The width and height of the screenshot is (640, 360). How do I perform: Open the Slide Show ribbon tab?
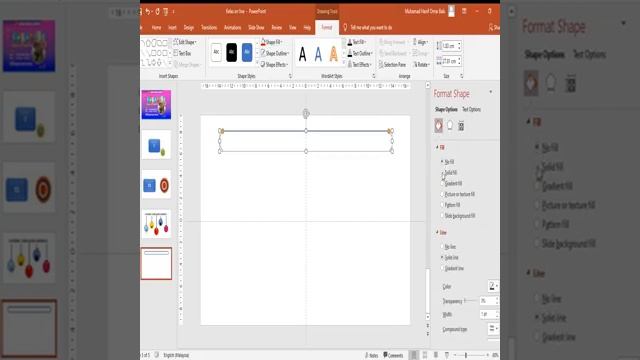[256, 27]
